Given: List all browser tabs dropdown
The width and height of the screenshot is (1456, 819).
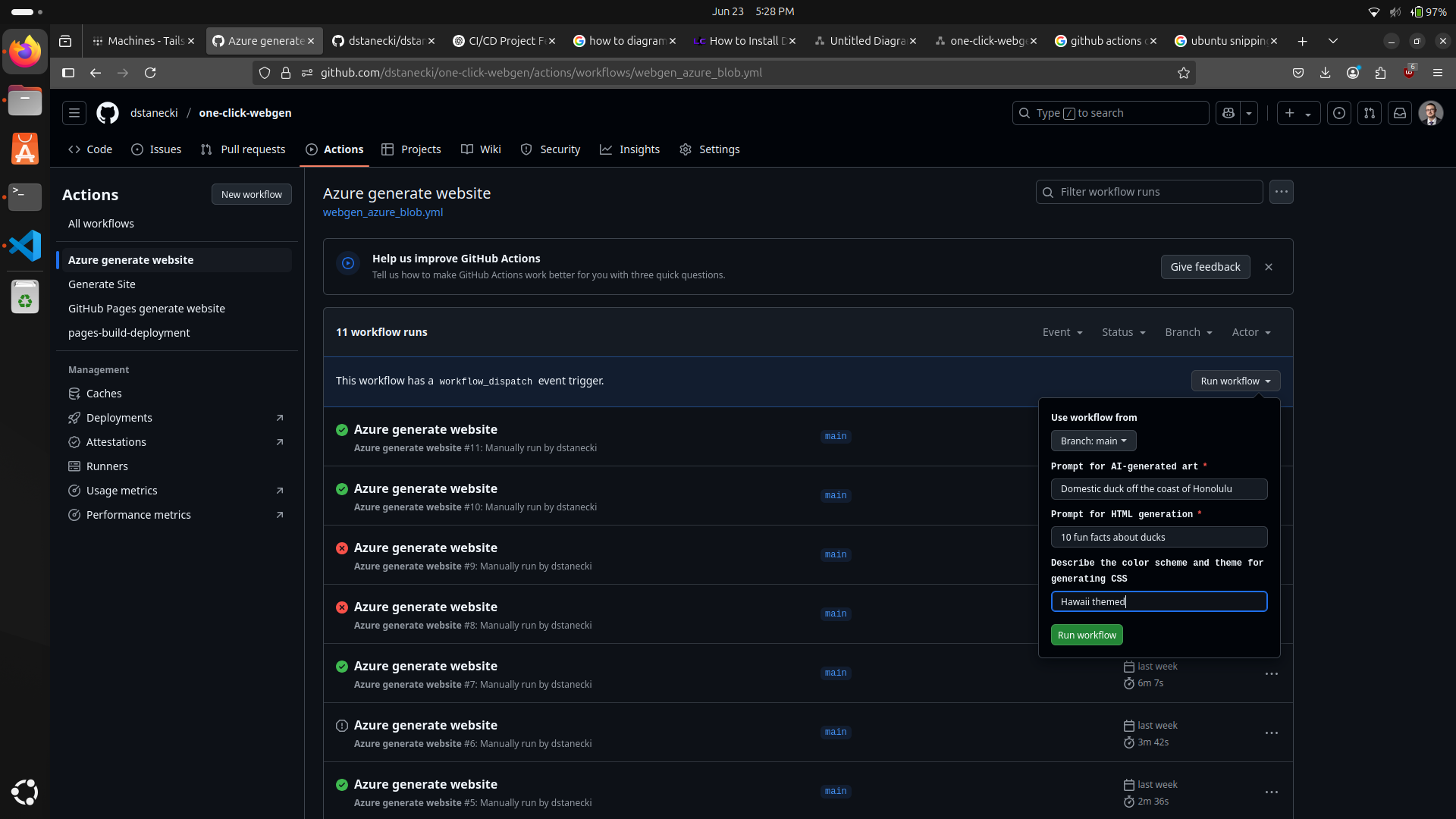Looking at the screenshot, I should point(1333,41).
